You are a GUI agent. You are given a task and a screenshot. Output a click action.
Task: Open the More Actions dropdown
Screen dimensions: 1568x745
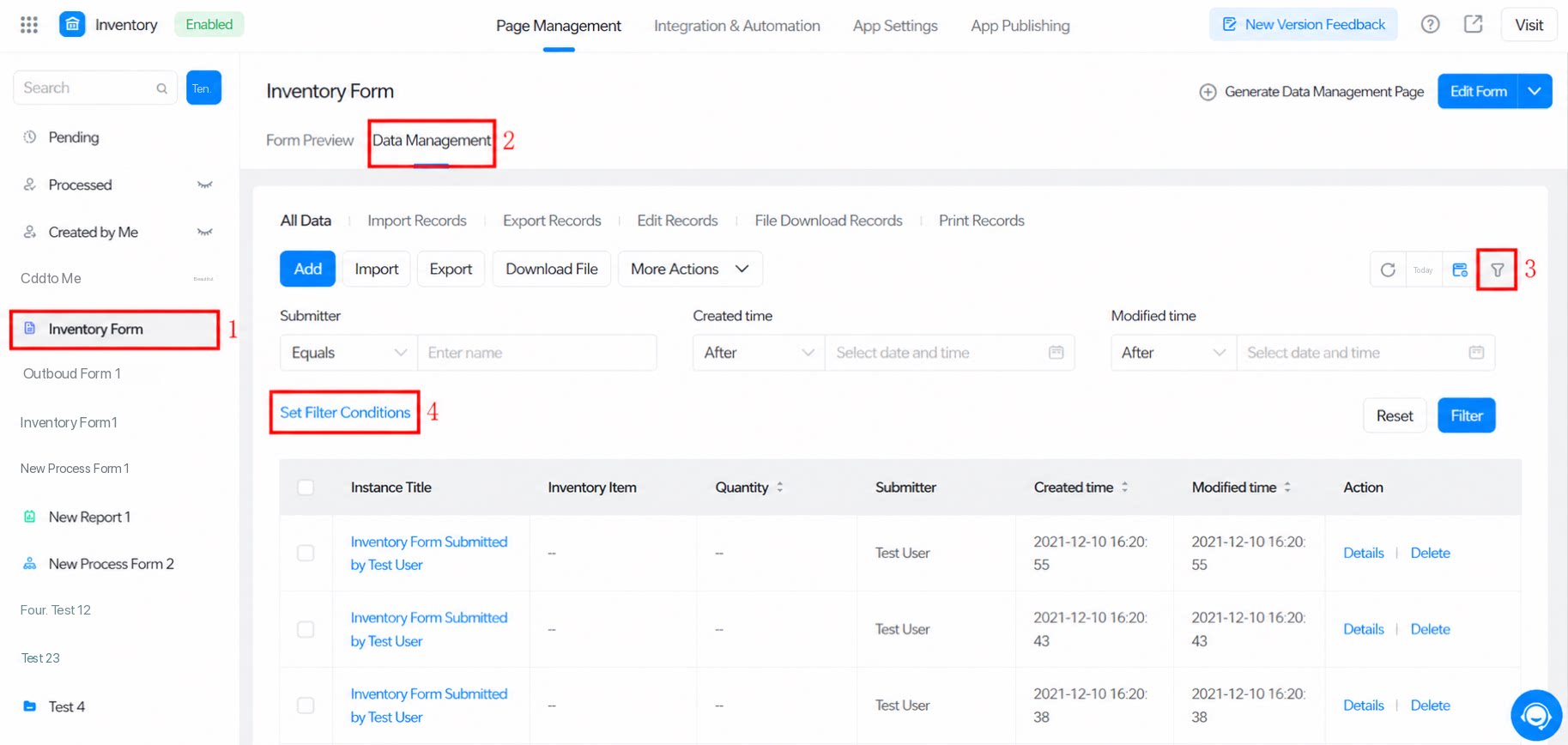coord(690,269)
